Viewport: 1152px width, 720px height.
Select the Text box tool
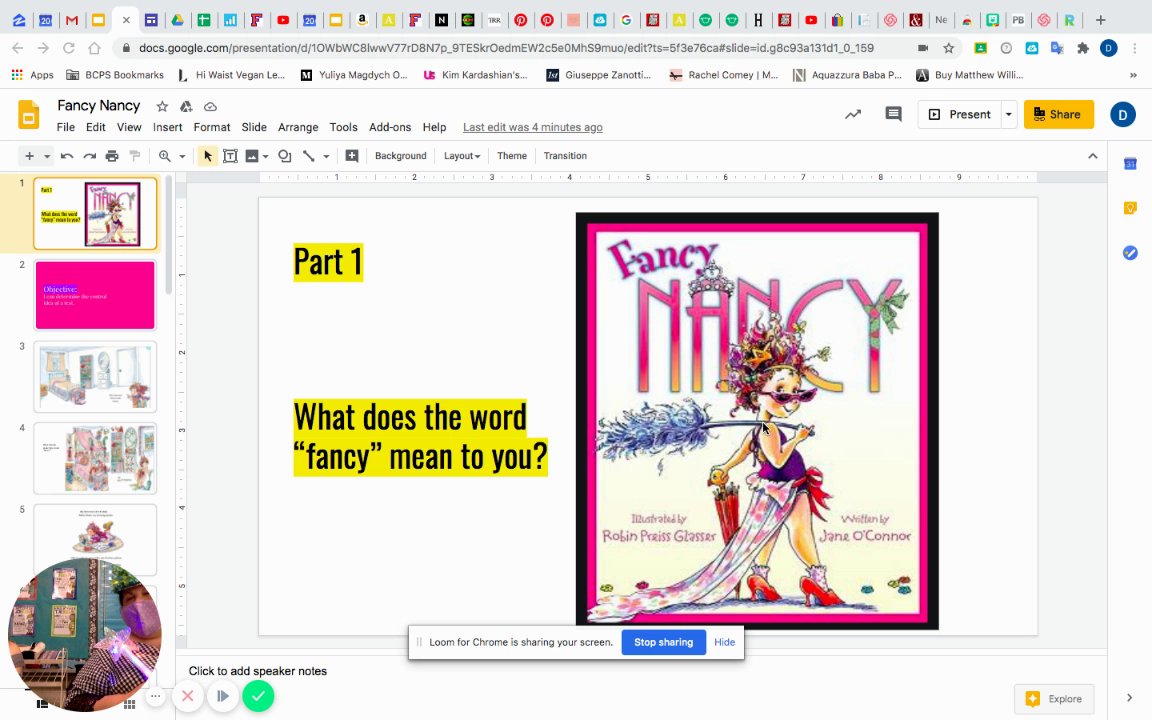tap(230, 156)
